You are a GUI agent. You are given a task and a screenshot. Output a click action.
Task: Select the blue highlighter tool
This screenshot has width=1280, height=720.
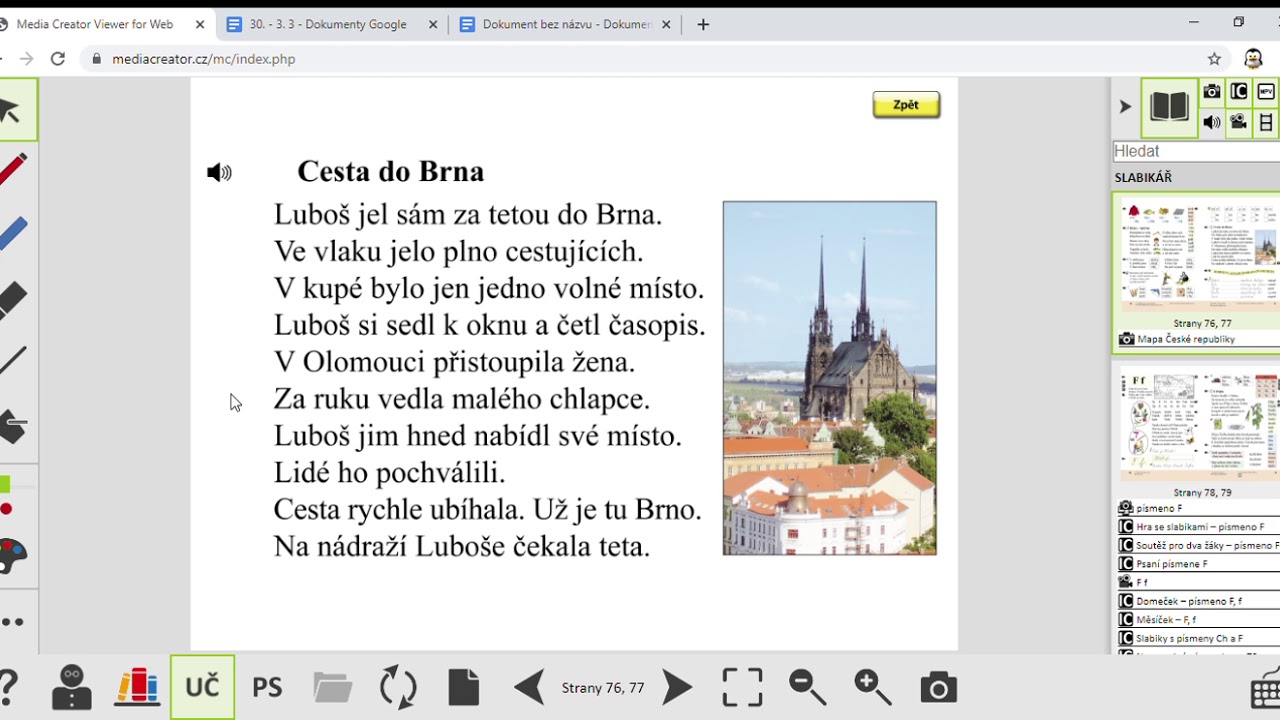click(x=12, y=235)
